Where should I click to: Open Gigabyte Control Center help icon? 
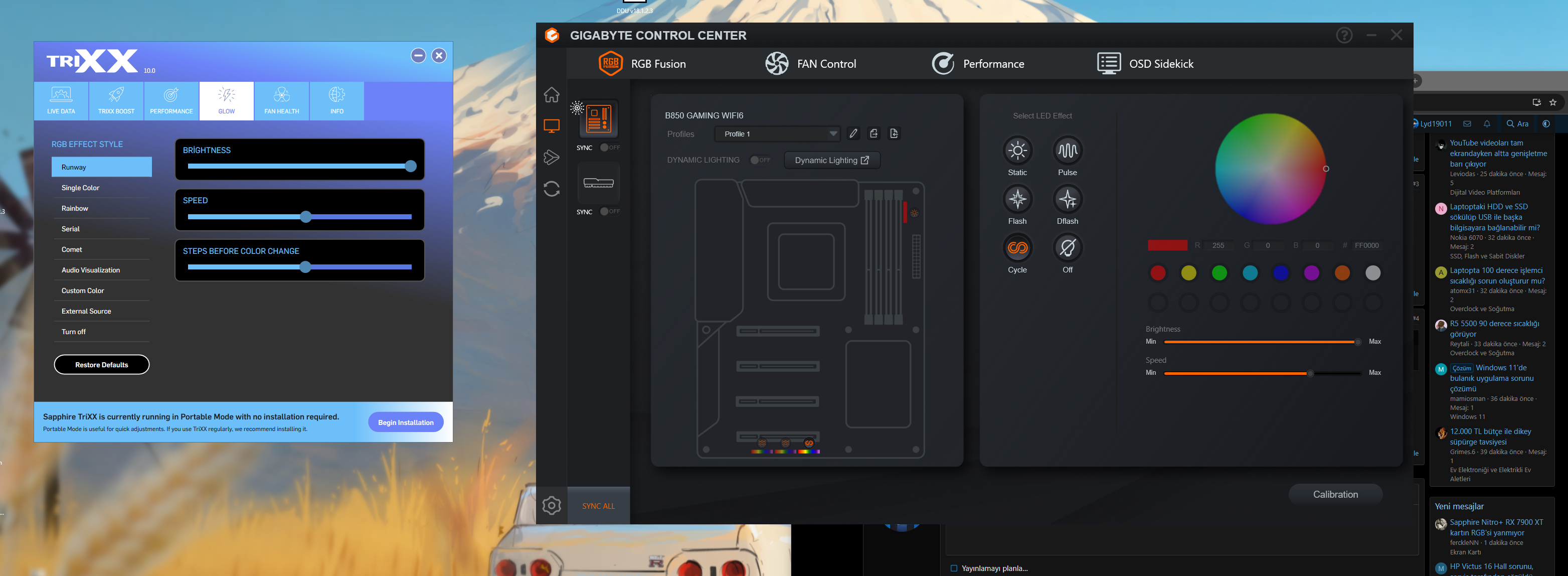pyautogui.click(x=1344, y=35)
